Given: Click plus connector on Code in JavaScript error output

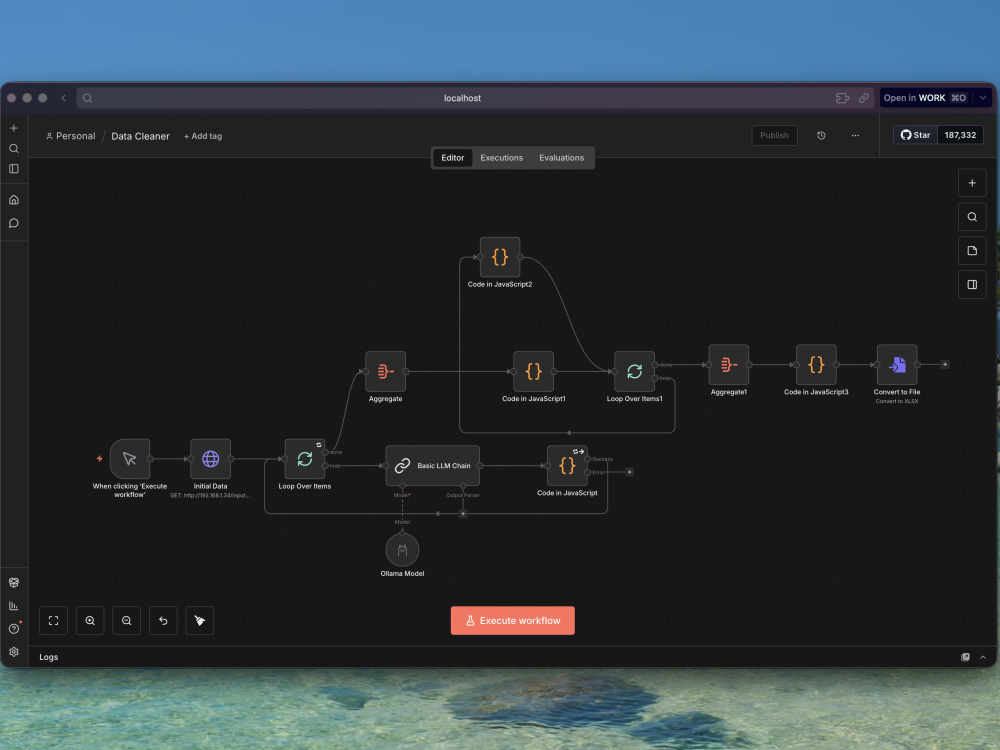Looking at the screenshot, I should pos(629,472).
